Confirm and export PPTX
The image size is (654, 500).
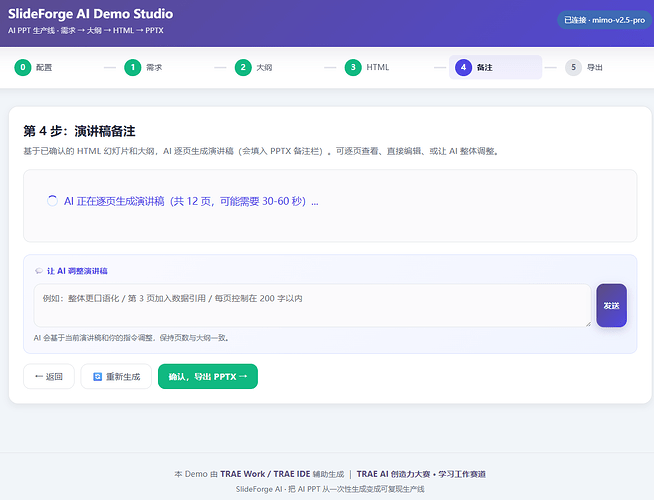[208, 377]
